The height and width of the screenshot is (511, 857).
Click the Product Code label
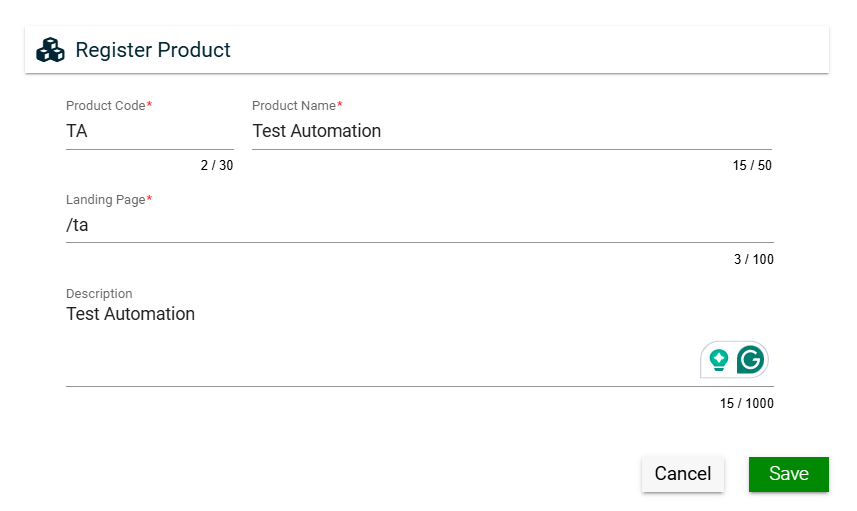105,106
